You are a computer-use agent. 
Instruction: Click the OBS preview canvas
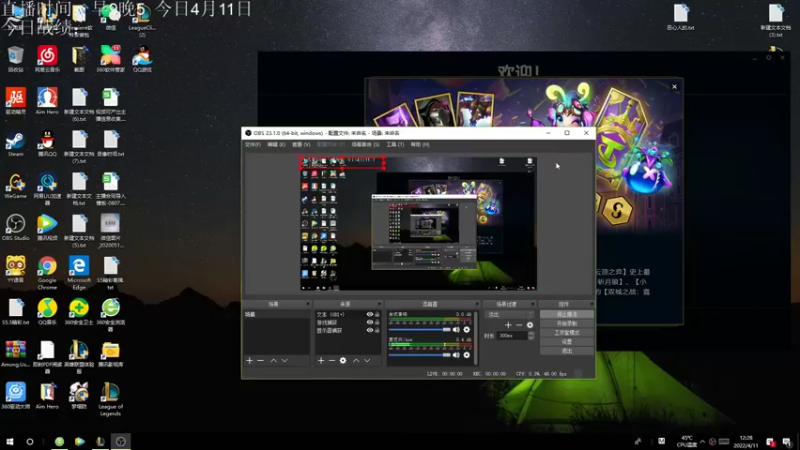click(x=418, y=223)
